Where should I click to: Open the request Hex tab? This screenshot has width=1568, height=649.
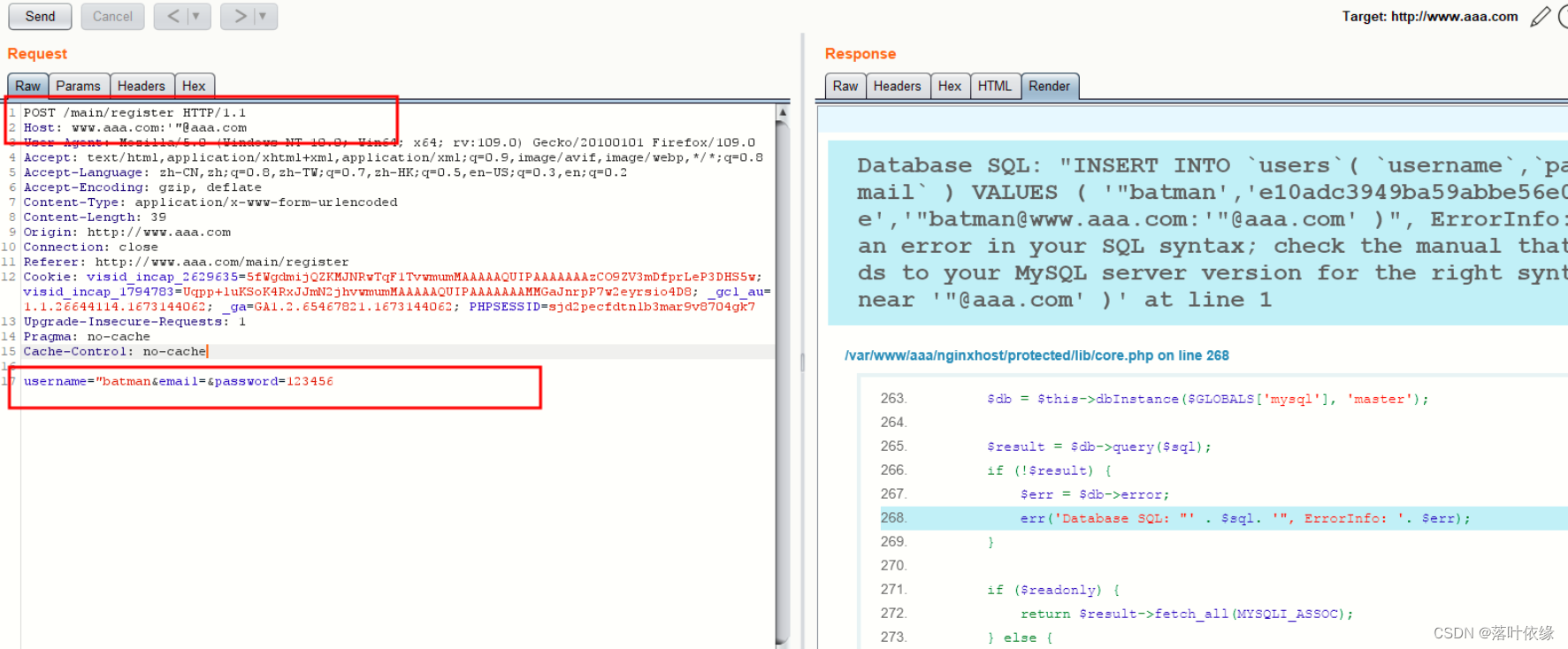point(194,86)
